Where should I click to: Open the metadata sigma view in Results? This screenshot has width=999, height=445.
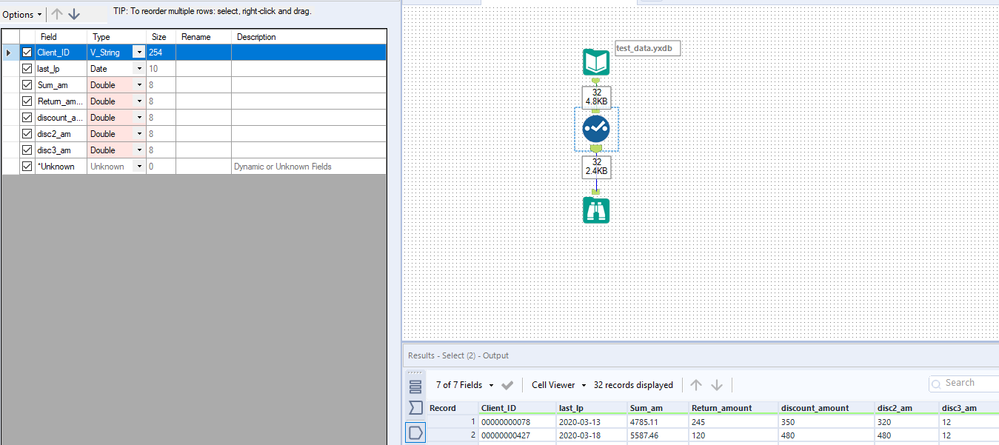pos(415,408)
